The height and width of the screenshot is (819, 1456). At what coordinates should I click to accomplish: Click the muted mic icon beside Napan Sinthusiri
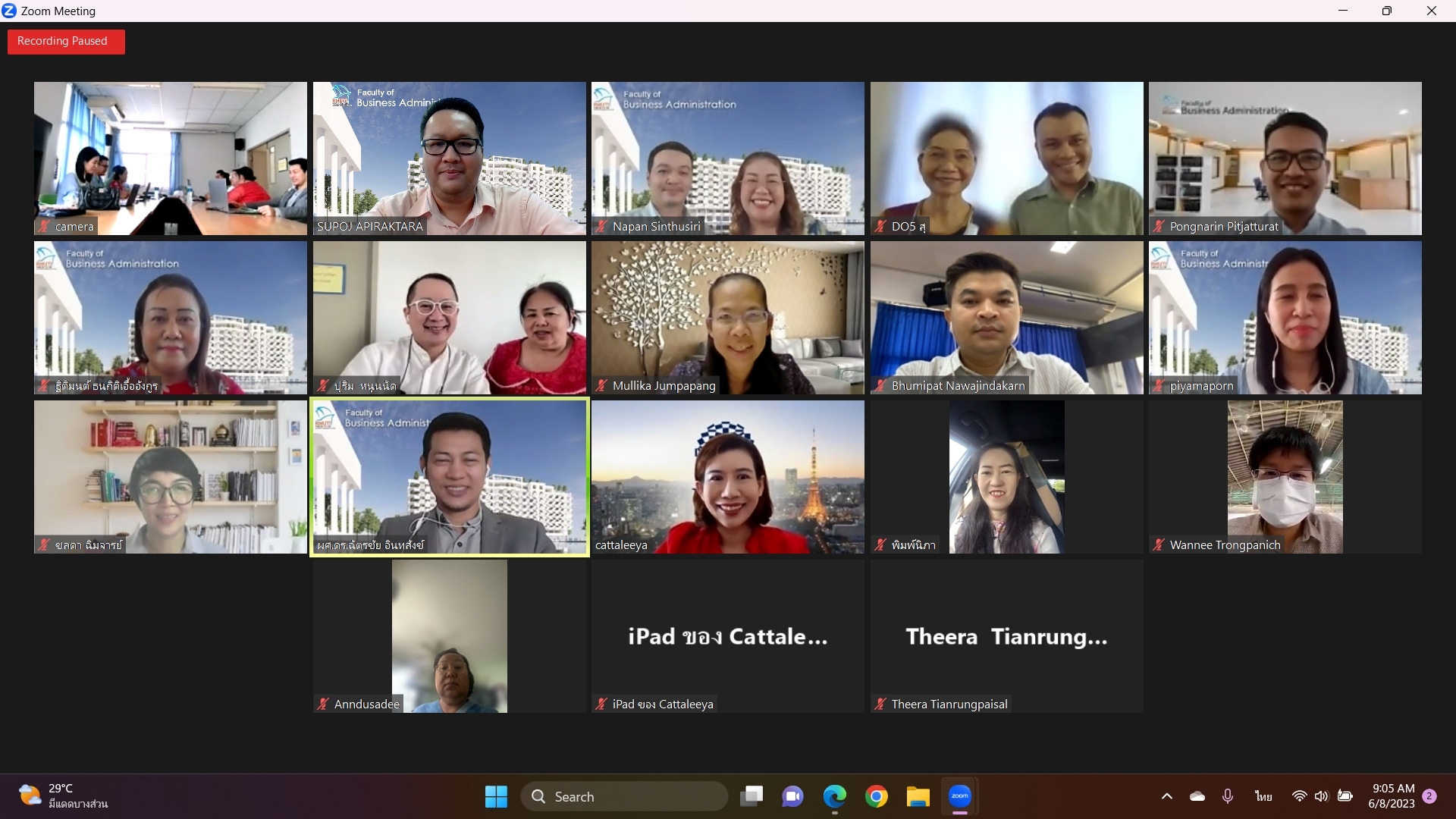point(601,226)
